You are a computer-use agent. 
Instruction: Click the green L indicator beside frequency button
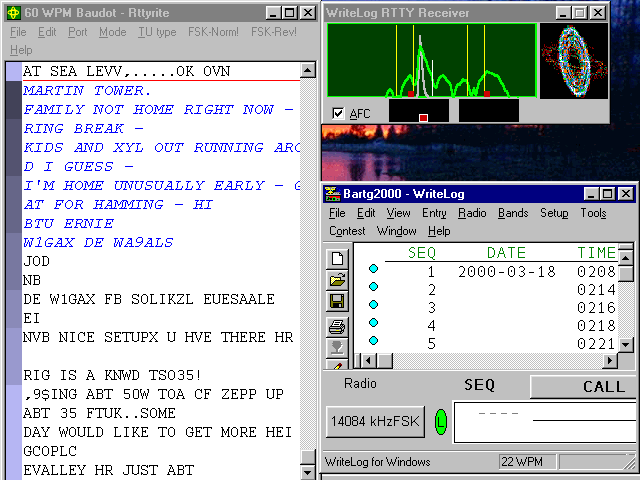coord(440,422)
